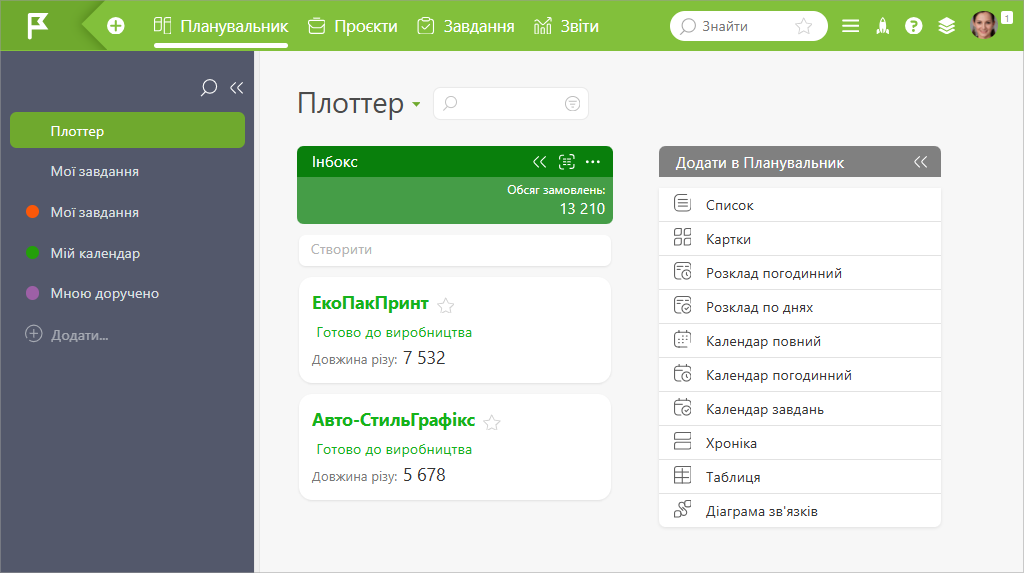1024x573 pixels.
Task: Click Готово до виробництва on ЕкоПакПринт
Action: tap(394, 333)
